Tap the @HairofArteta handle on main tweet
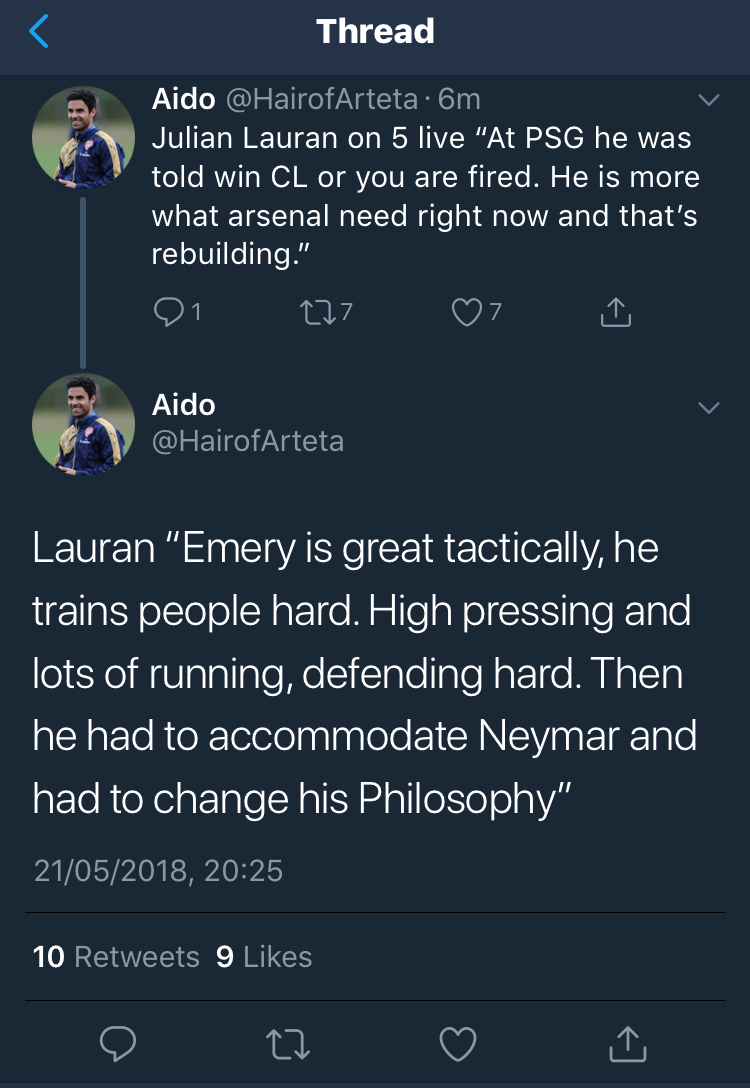This screenshot has height=1088, width=750. [247, 440]
